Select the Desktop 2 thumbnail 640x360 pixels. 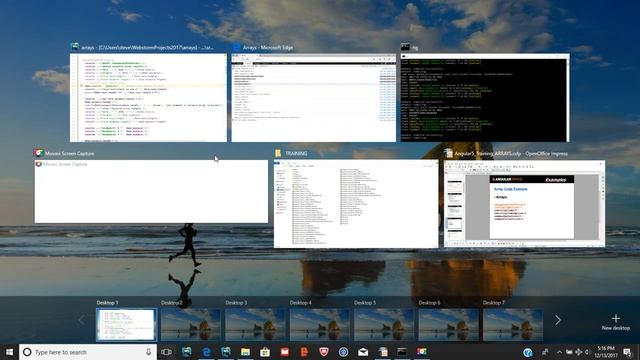click(x=191, y=324)
